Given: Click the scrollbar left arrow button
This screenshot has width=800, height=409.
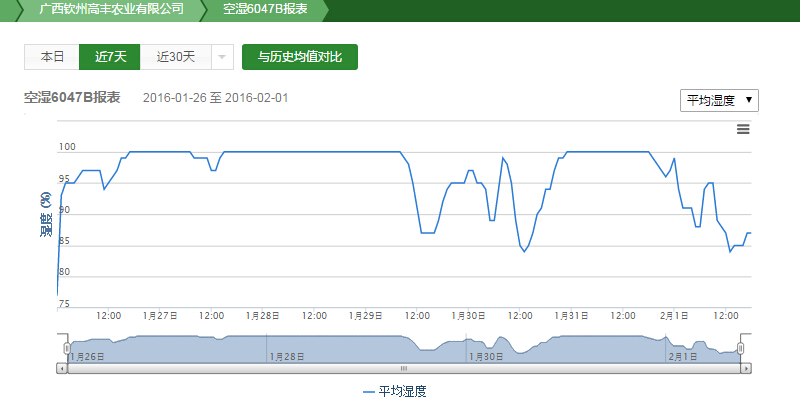Looking at the screenshot, I should [x=63, y=368].
